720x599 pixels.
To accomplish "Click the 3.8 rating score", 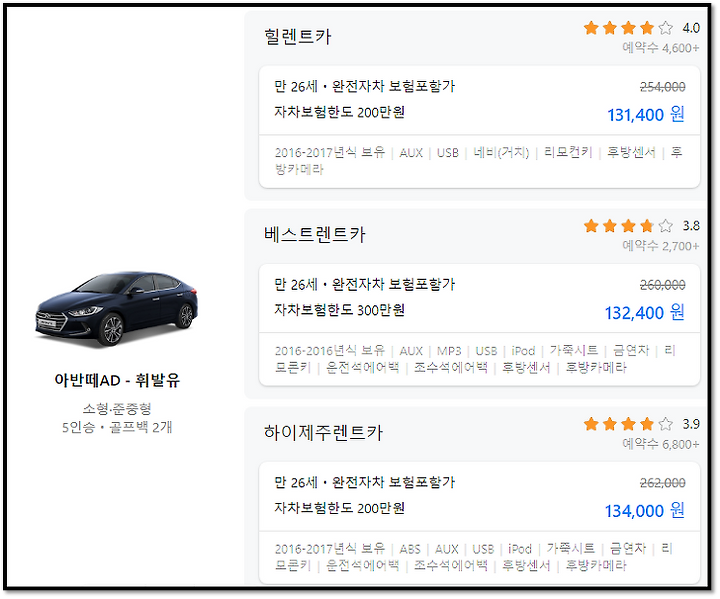I will coord(691,226).
